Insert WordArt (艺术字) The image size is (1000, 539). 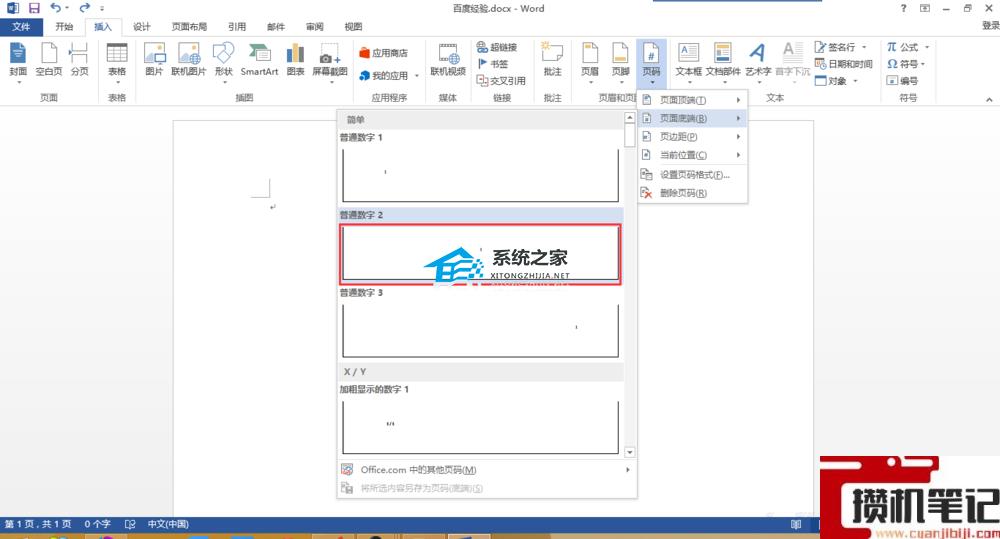[x=758, y=63]
